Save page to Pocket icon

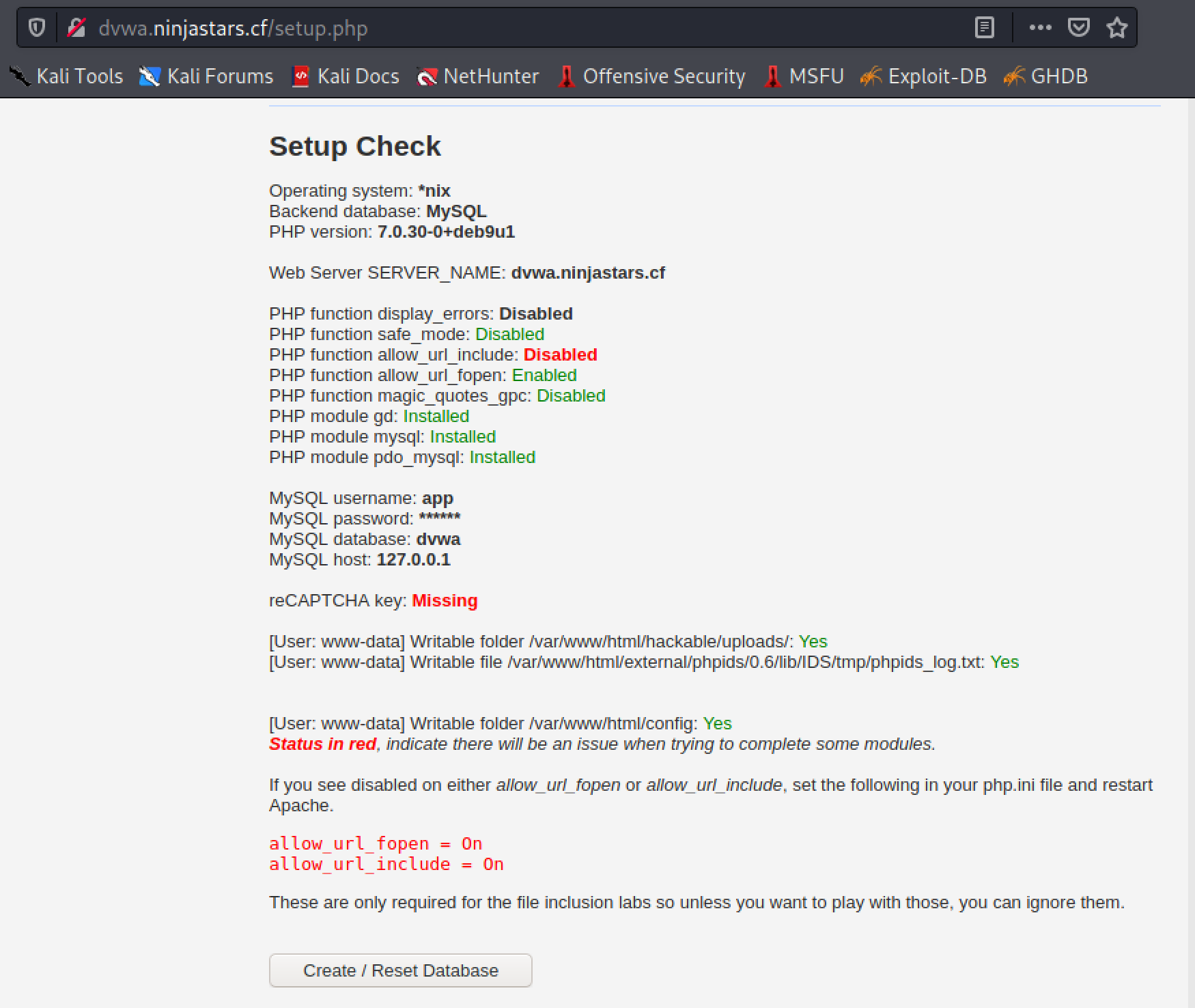click(1078, 28)
